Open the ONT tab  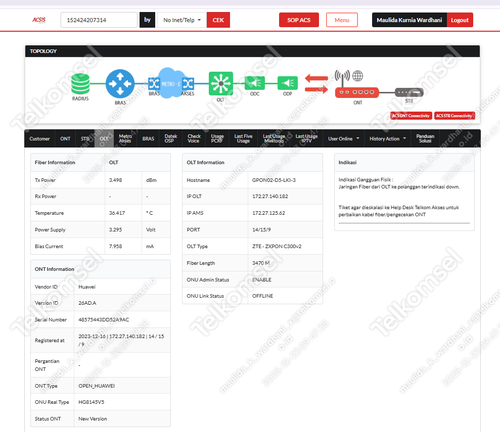(x=65, y=139)
